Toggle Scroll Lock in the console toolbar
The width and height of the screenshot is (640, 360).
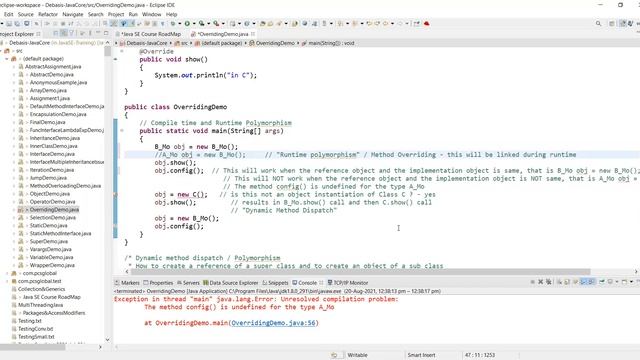(x=567, y=282)
